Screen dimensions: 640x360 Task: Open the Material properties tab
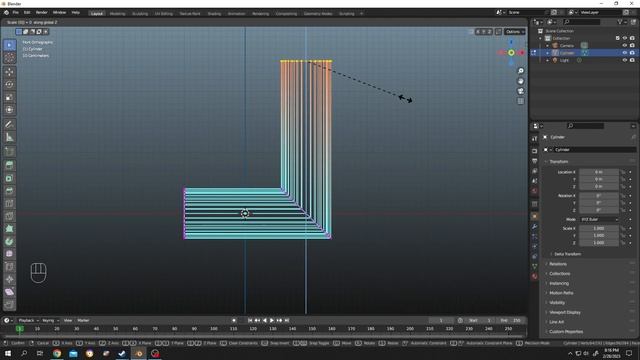coord(534,276)
